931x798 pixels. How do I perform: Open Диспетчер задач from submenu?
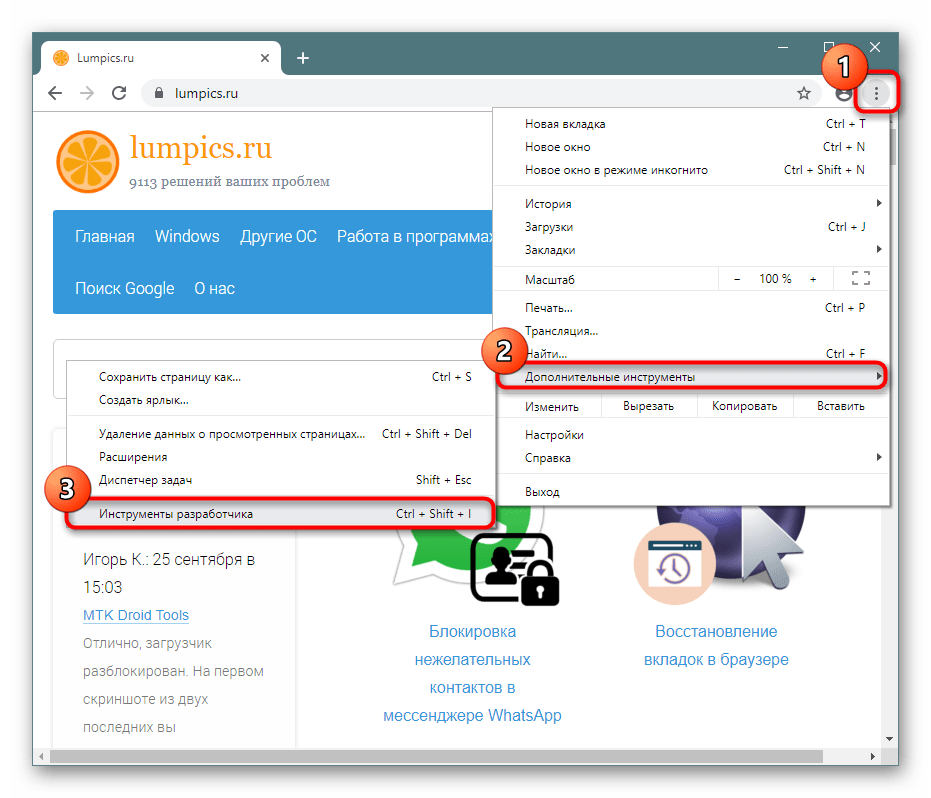[x=145, y=480]
